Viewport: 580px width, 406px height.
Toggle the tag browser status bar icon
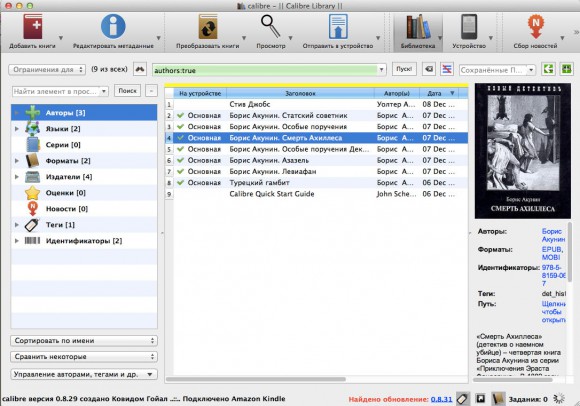coord(463,399)
